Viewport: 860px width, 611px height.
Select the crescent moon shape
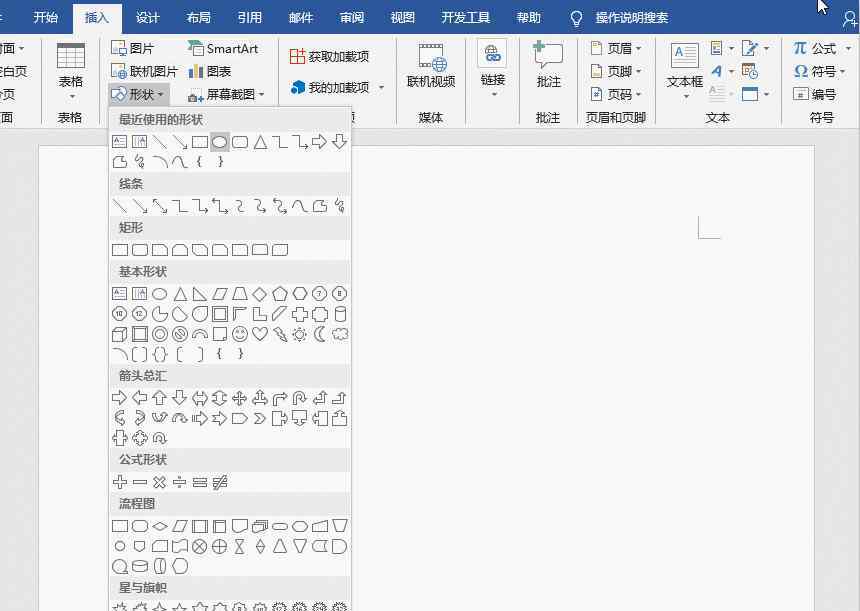(x=320, y=333)
